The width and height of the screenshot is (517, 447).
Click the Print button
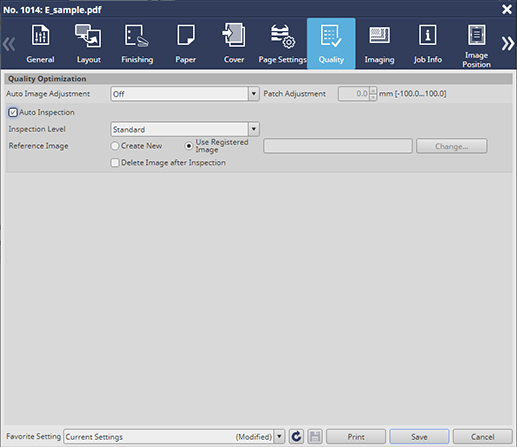(356, 436)
